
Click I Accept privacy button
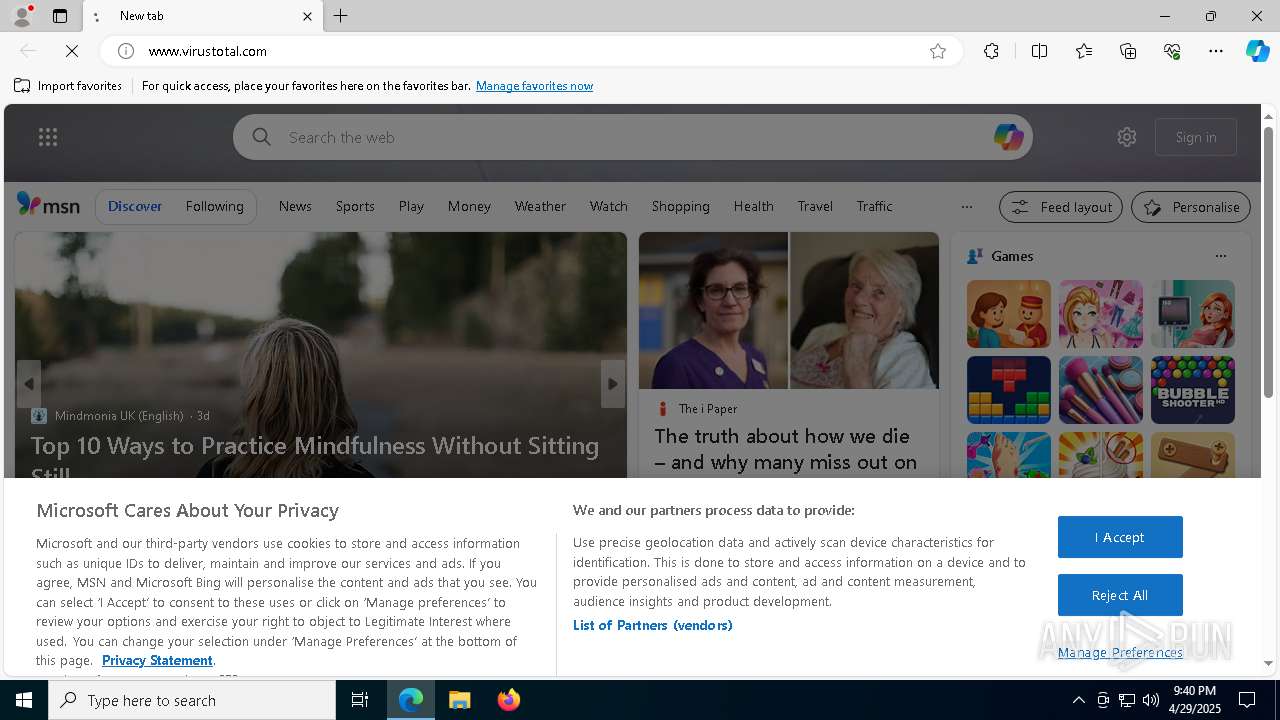[x=1120, y=537]
